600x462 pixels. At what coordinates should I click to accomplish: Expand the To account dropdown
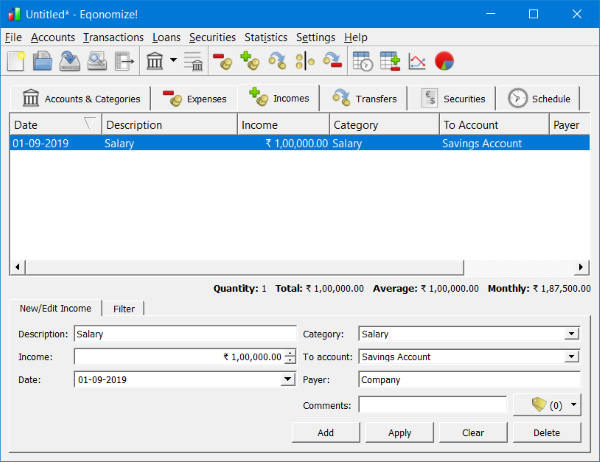(x=571, y=357)
